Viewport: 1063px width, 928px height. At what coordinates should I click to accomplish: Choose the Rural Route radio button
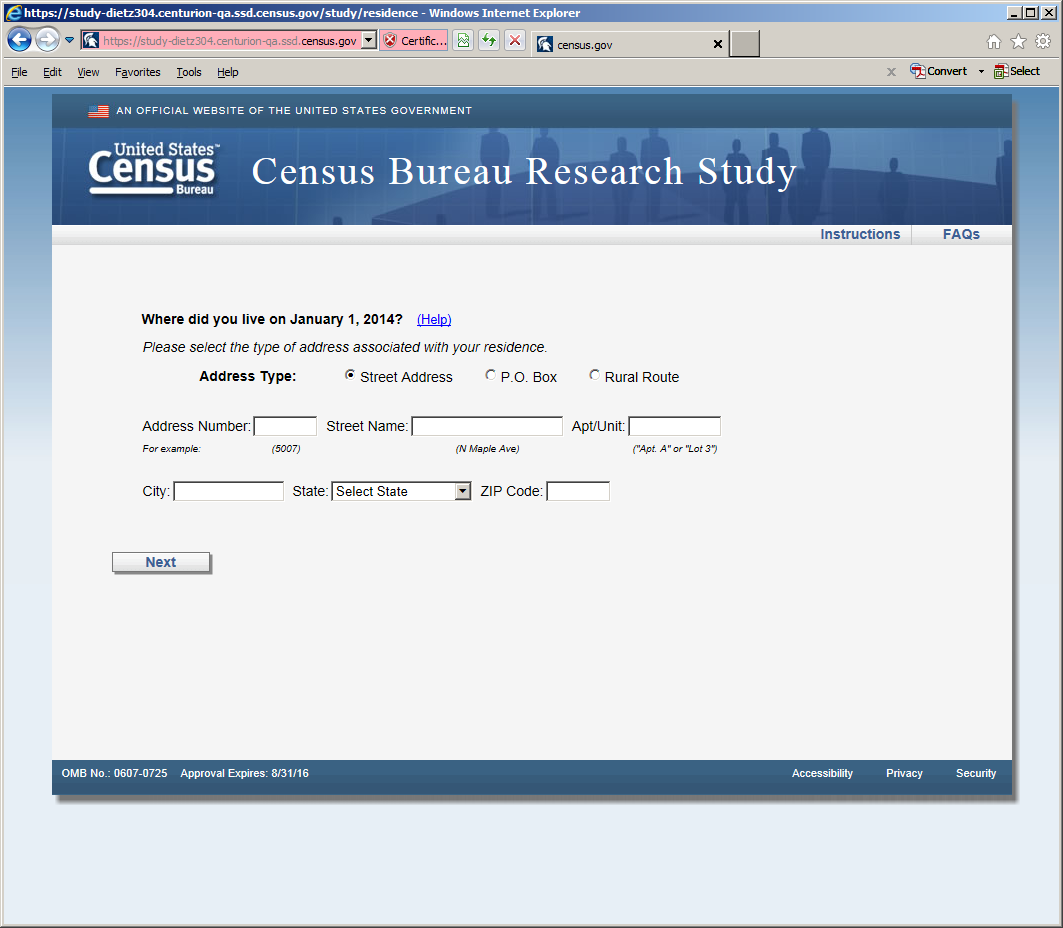coord(595,375)
